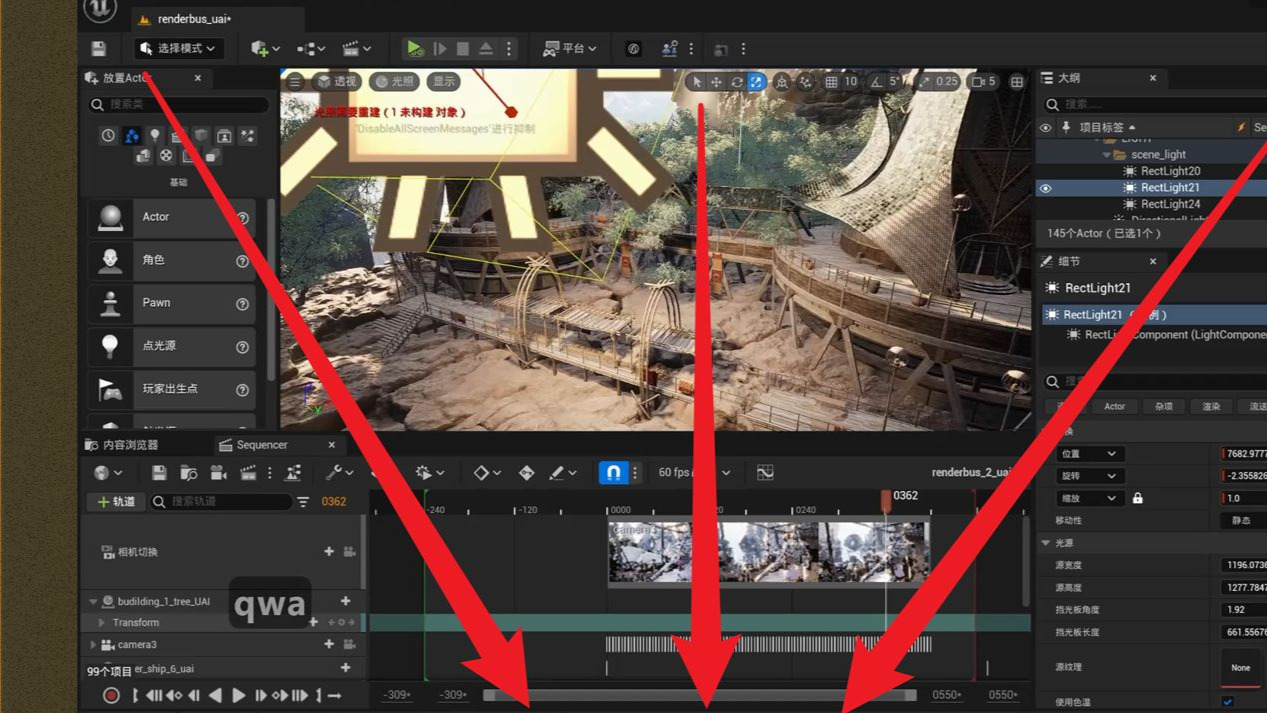The height and width of the screenshot is (713, 1267).
Task: Select RectLight24 in the outliner
Action: click(x=1170, y=204)
